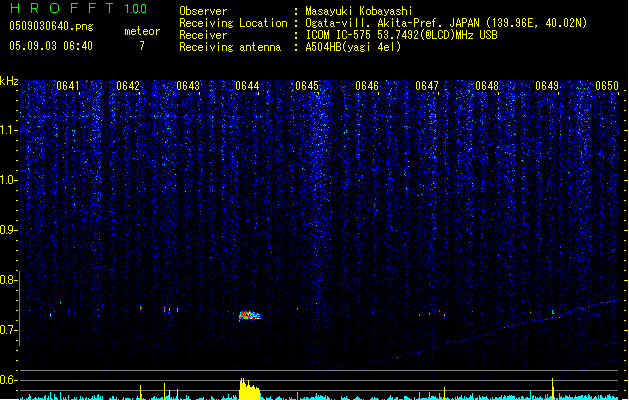Image resolution: width=629 pixels, height=400 pixels.
Task: Click the receiver ICOM IC-575 text
Action: point(402,35)
